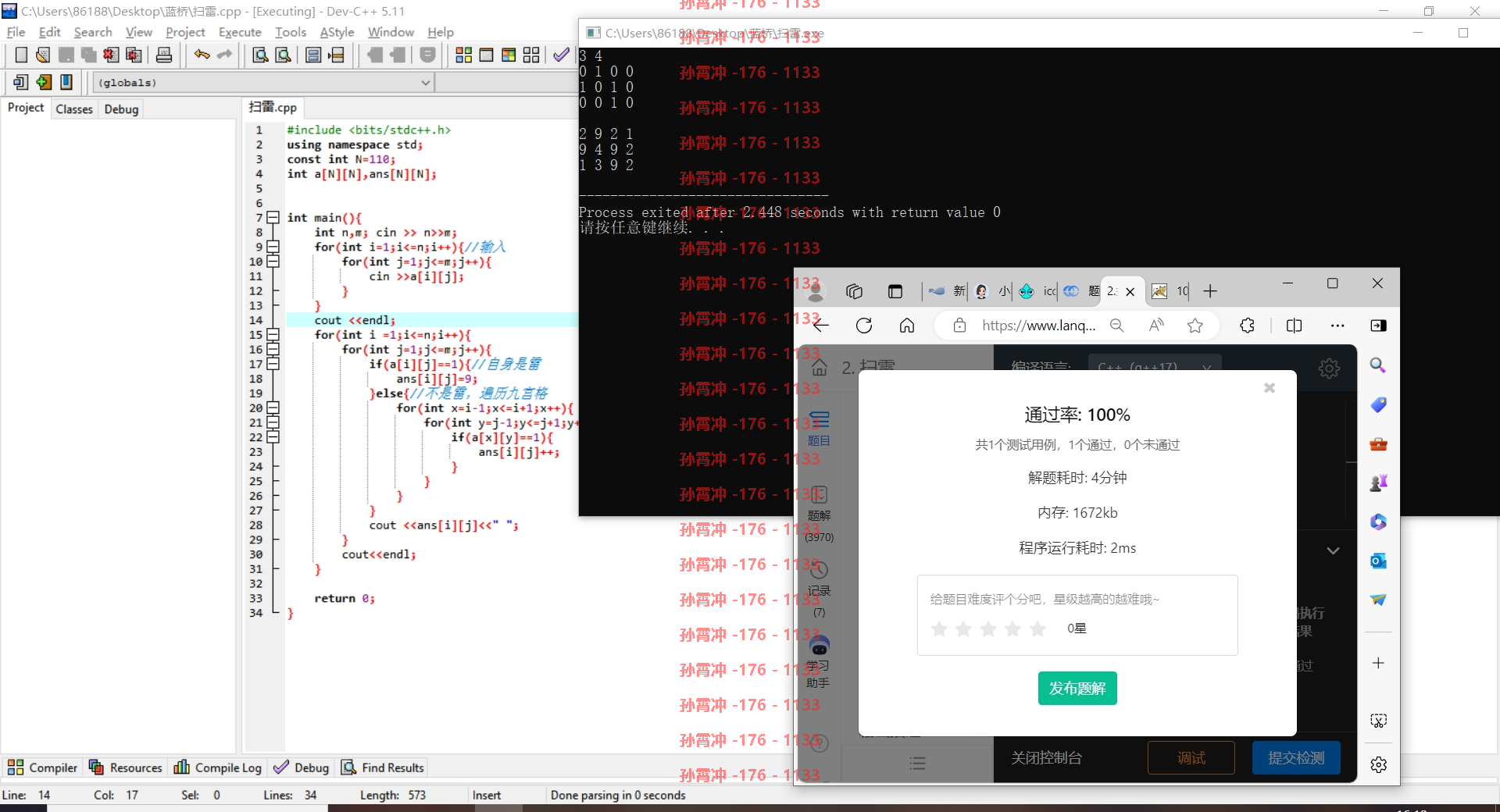Click the blue book icon in second toolbar
Image resolution: width=1500 pixels, height=812 pixels.
click(66, 82)
